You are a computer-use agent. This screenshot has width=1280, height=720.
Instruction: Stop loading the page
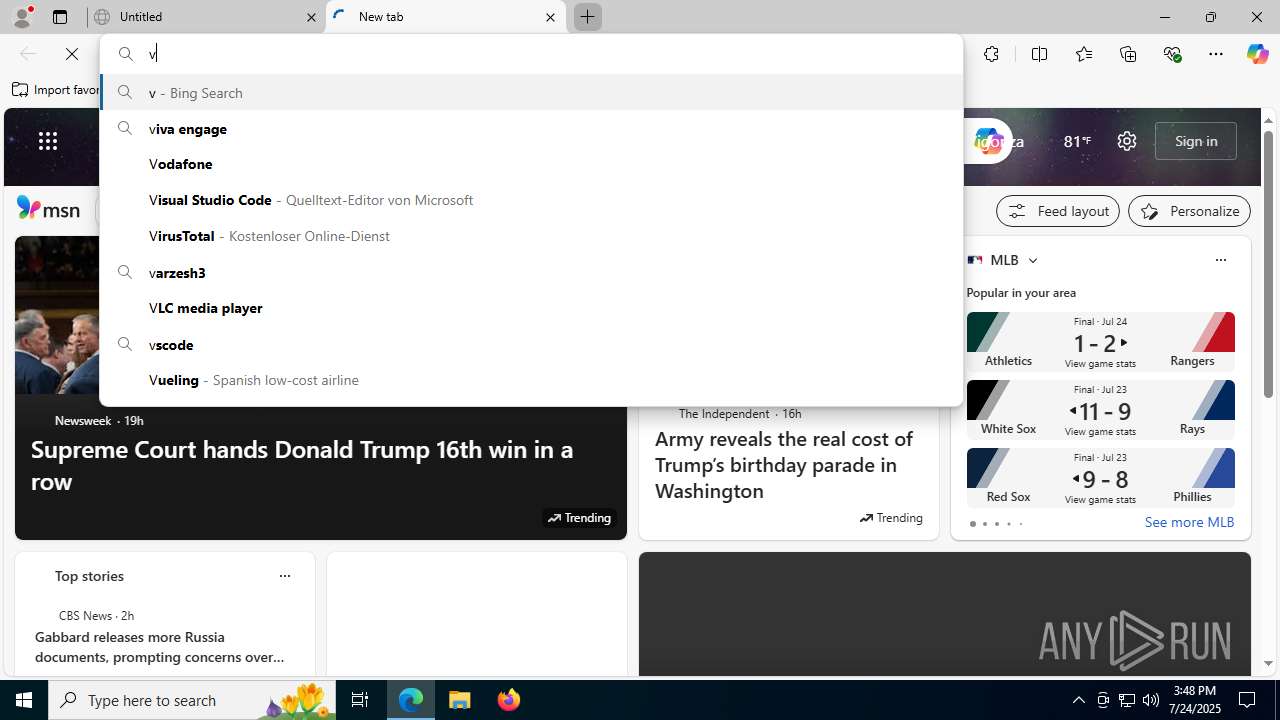pos(72,54)
